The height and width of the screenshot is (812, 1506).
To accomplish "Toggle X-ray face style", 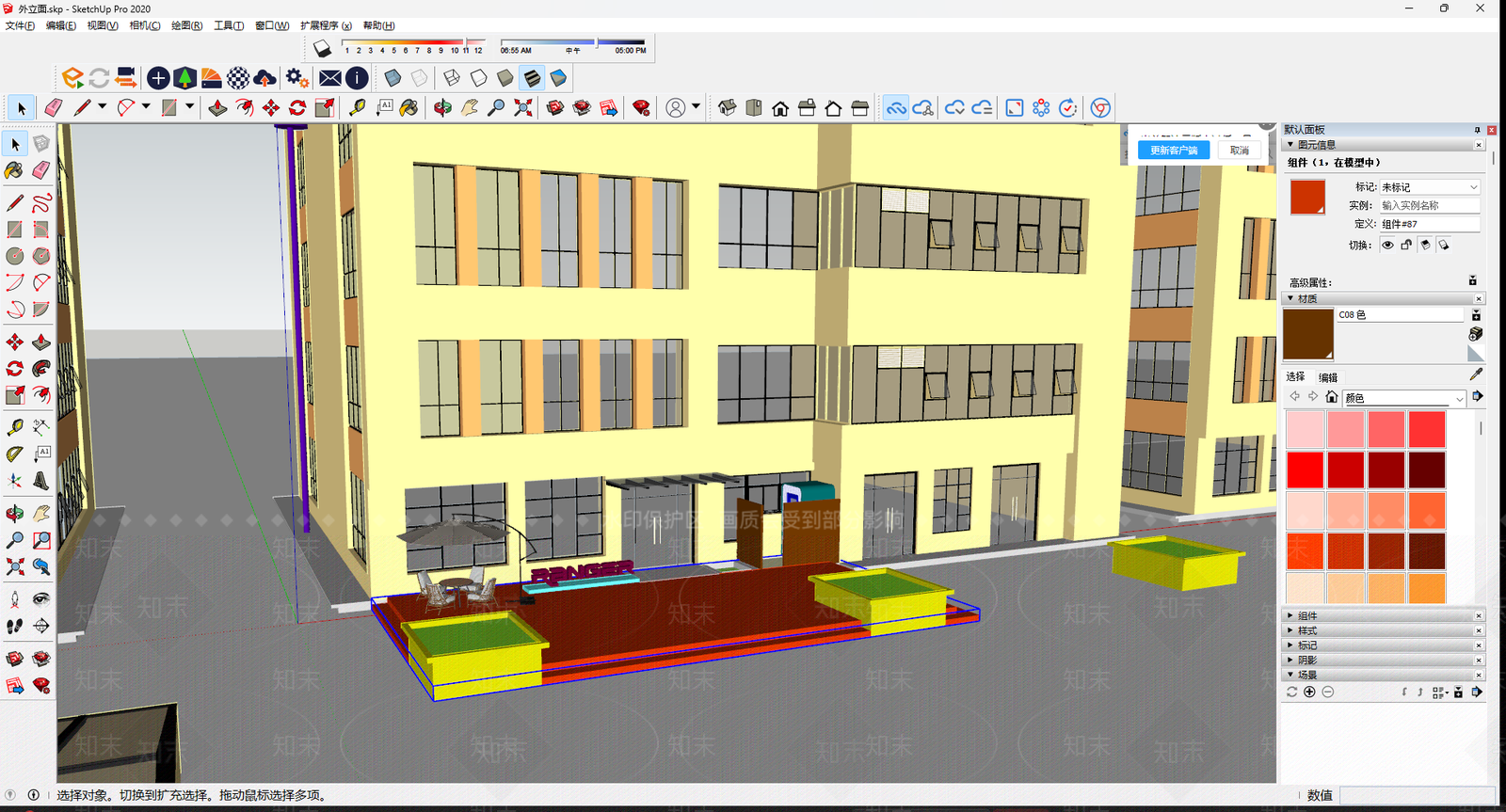I will 393,78.
